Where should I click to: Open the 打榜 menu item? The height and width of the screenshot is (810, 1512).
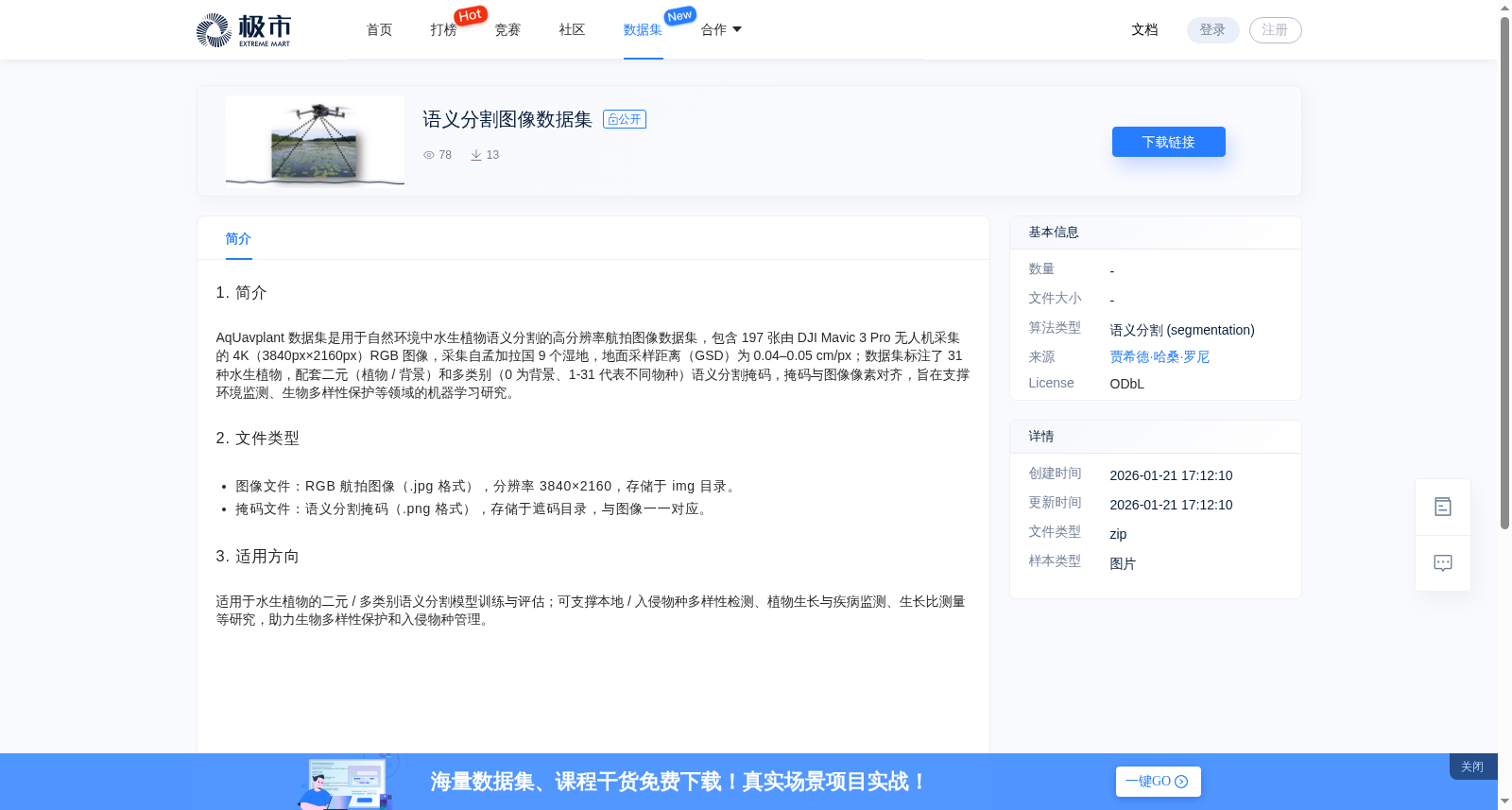pyautogui.click(x=443, y=30)
